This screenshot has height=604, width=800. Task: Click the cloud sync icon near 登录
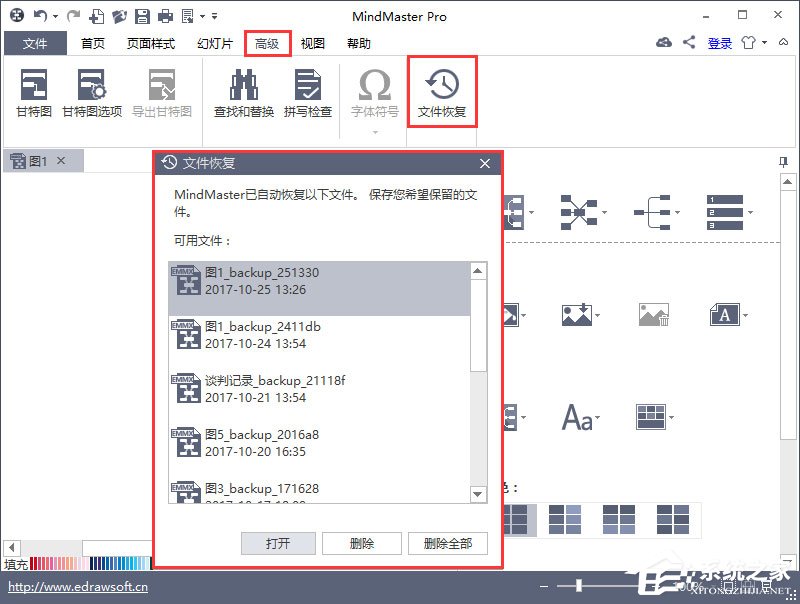tap(662, 43)
